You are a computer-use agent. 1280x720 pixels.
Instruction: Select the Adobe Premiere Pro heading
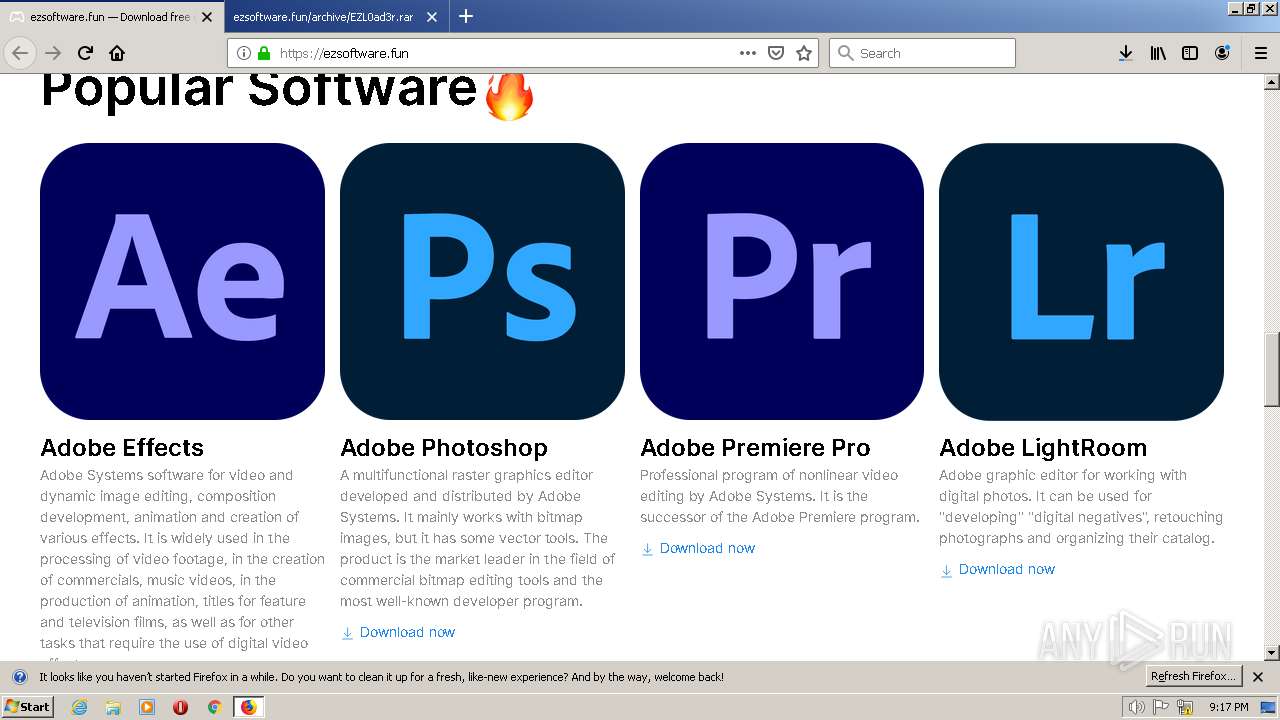tap(755, 447)
